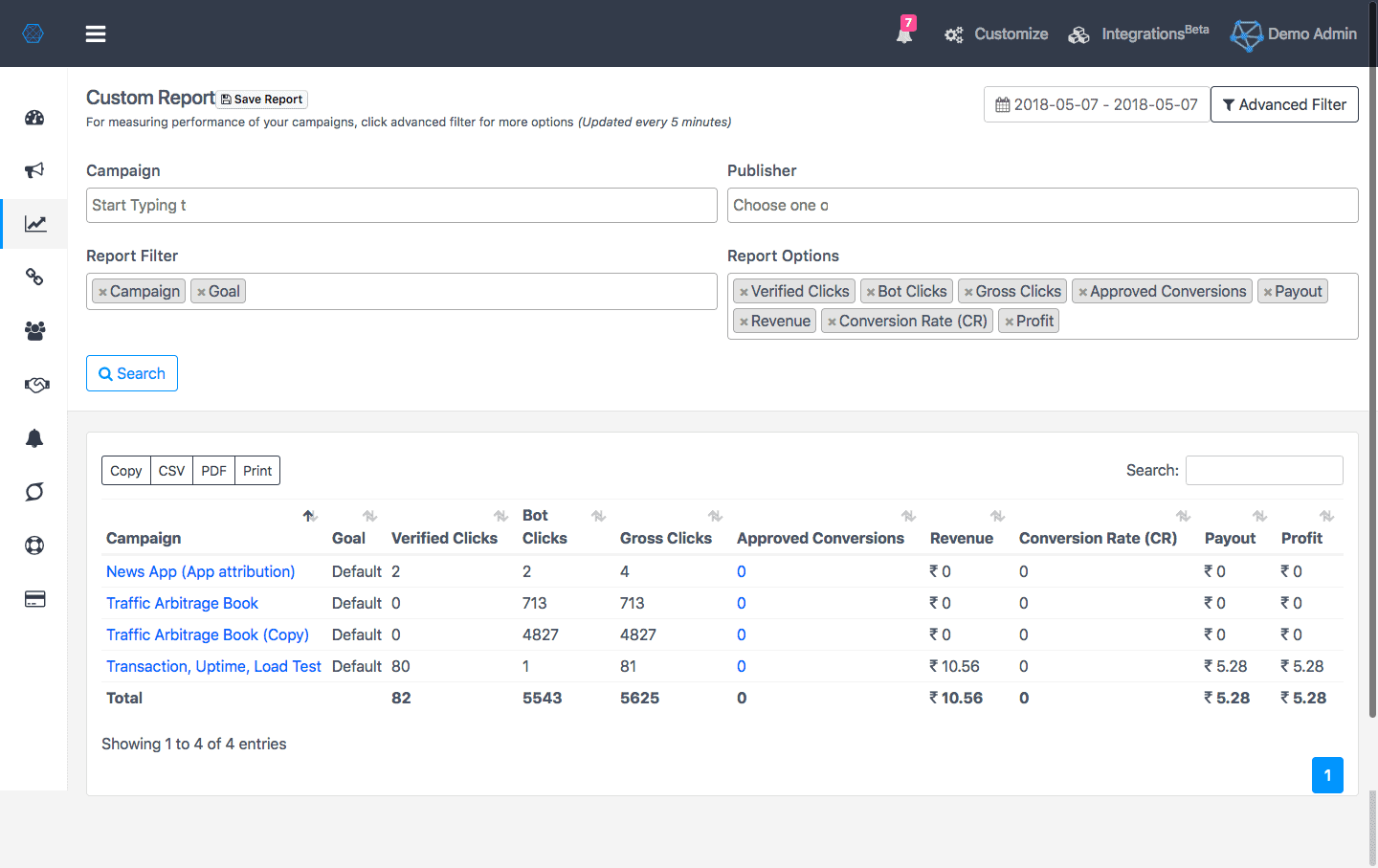Sort table by Gross Clicks column
The image size is (1378, 868).
coord(673,527)
